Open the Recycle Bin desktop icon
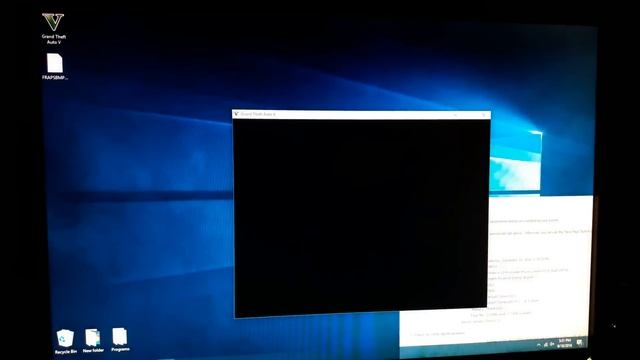Image resolution: width=640 pixels, height=360 pixels. point(65,342)
